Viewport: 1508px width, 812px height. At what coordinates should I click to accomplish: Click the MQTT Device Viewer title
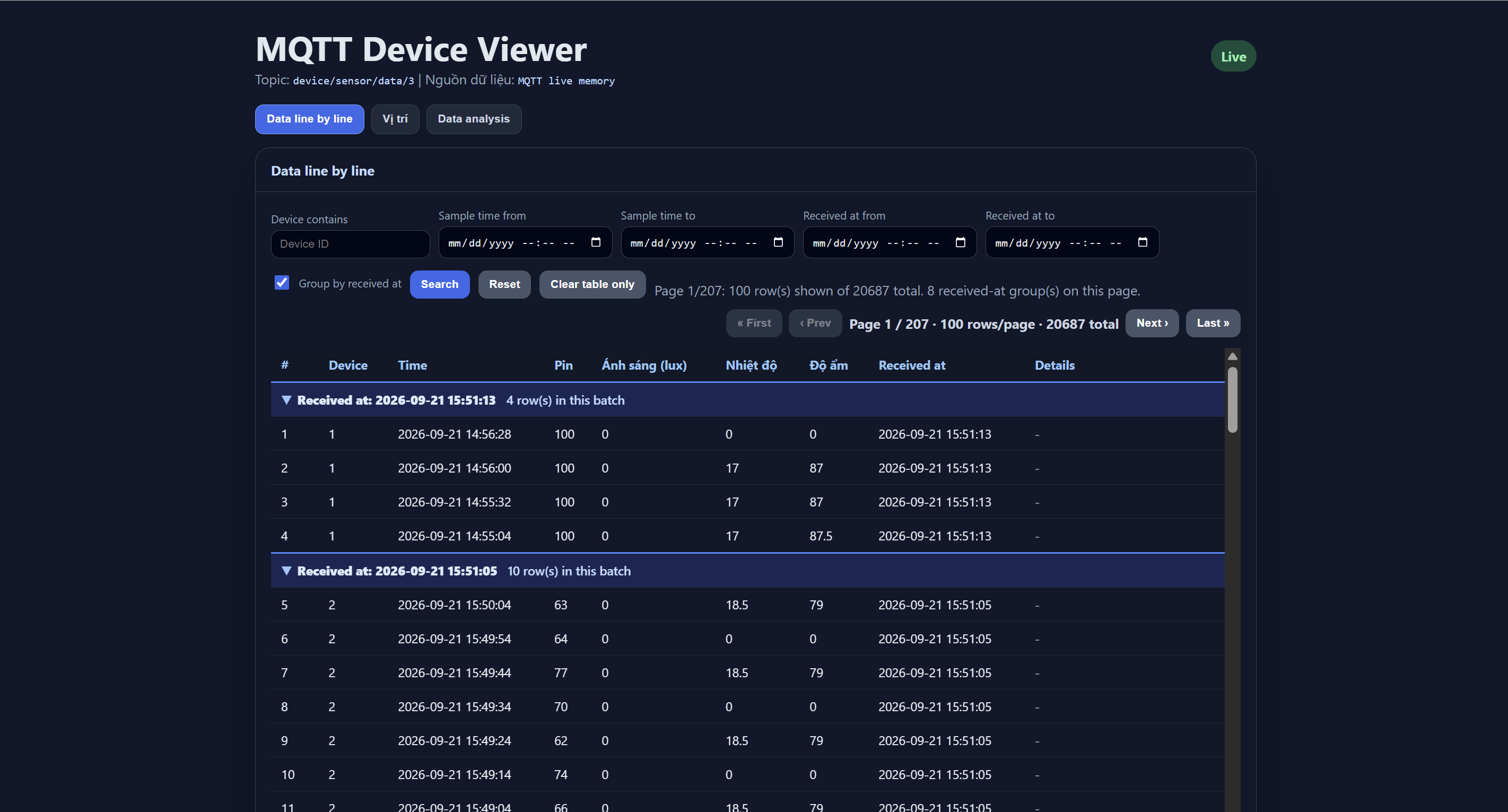(x=422, y=49)
